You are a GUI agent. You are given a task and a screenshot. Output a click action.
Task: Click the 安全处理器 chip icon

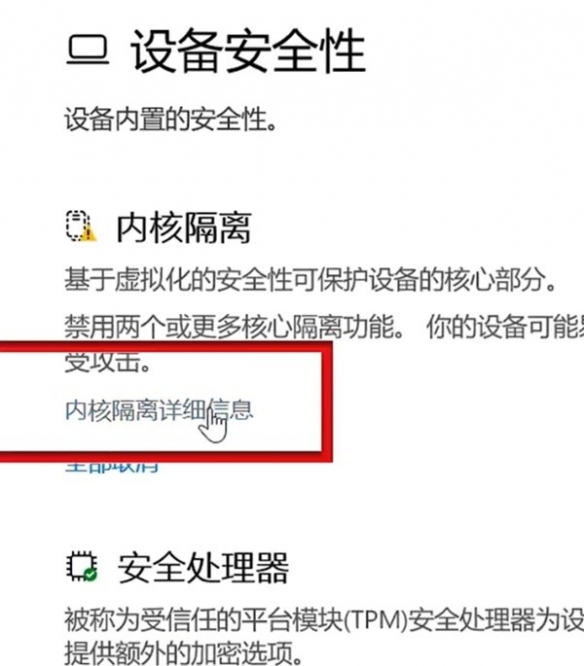(x=81, y=566)
